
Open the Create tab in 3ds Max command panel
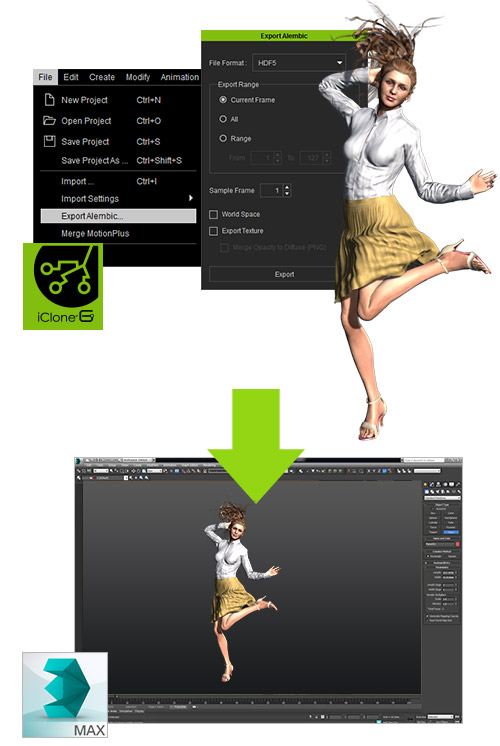point(425,484)
